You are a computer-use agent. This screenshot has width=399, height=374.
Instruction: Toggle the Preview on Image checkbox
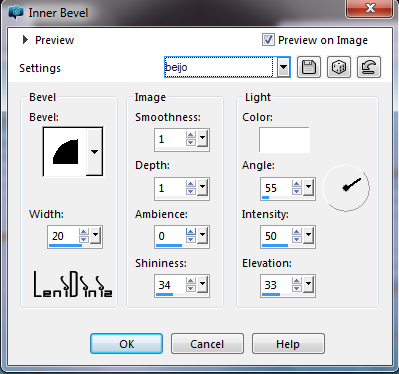[x=268, y=40]
